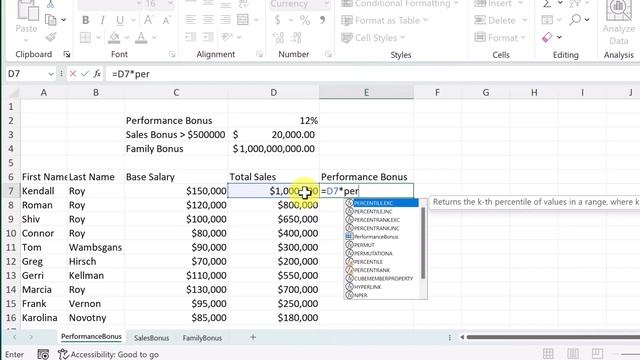This screenshot has width=640, height=360.
Task: Toggle Underline formatting
Action: pyautogui.click(x=120, y=20)
